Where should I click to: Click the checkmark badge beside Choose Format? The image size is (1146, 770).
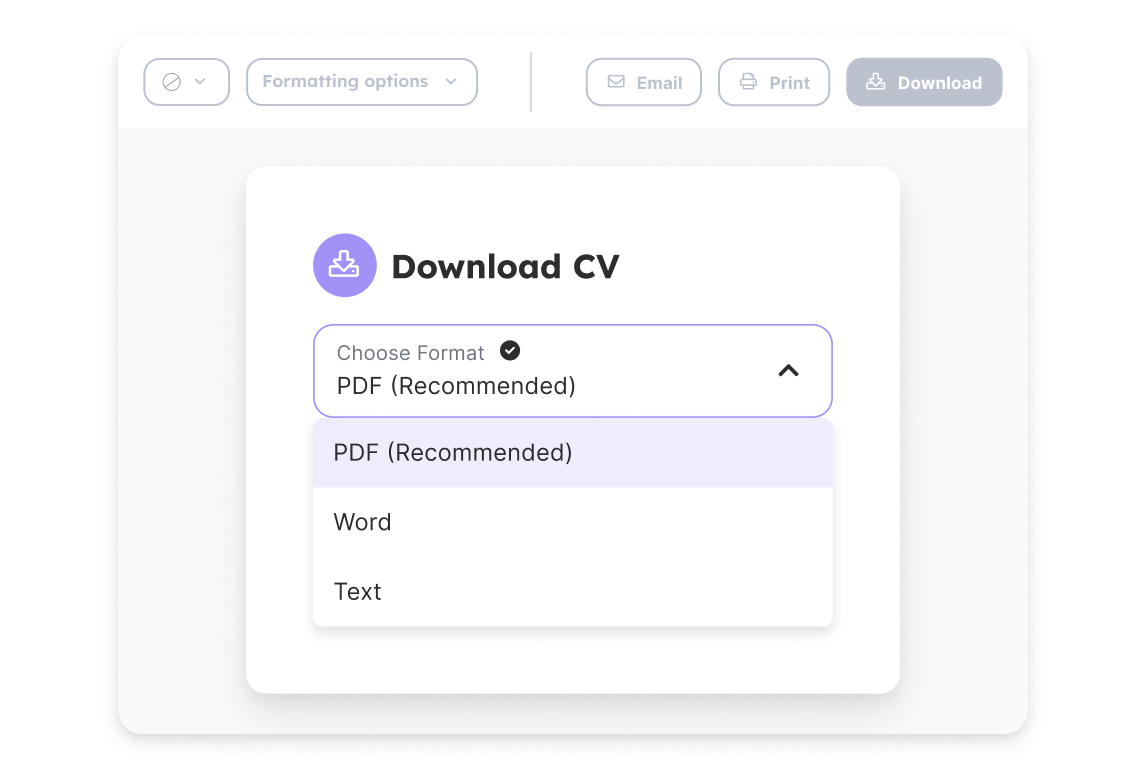coord(510,351)
